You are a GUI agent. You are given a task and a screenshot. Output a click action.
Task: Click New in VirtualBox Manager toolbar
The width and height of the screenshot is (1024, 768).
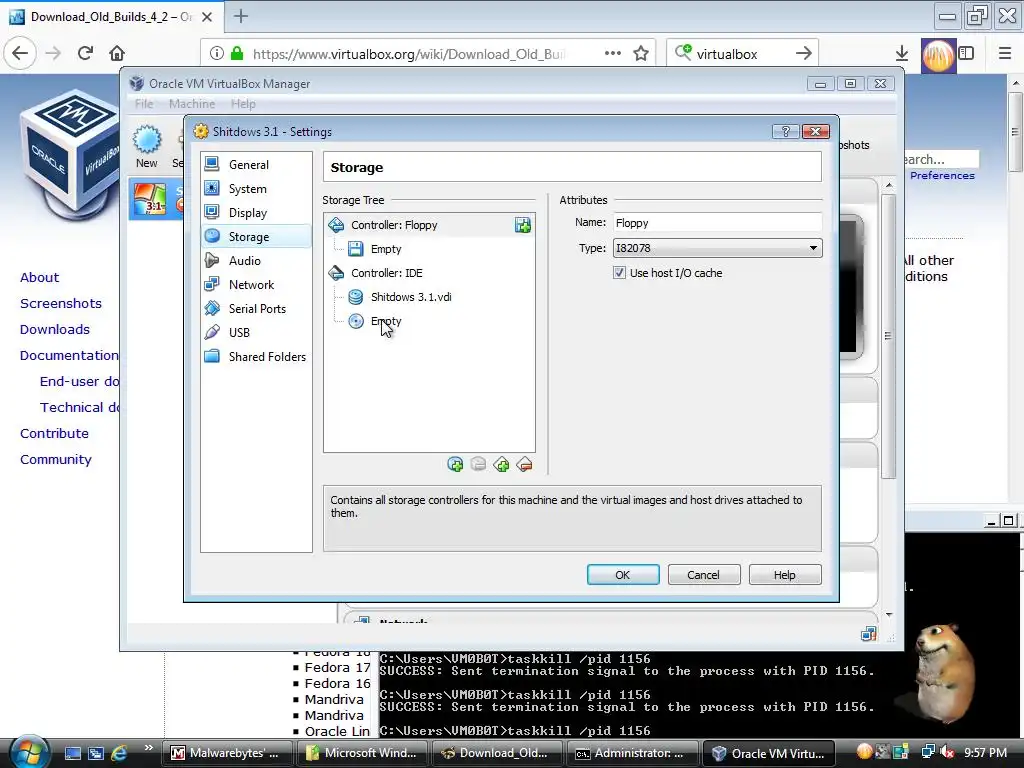coord(147,148)
